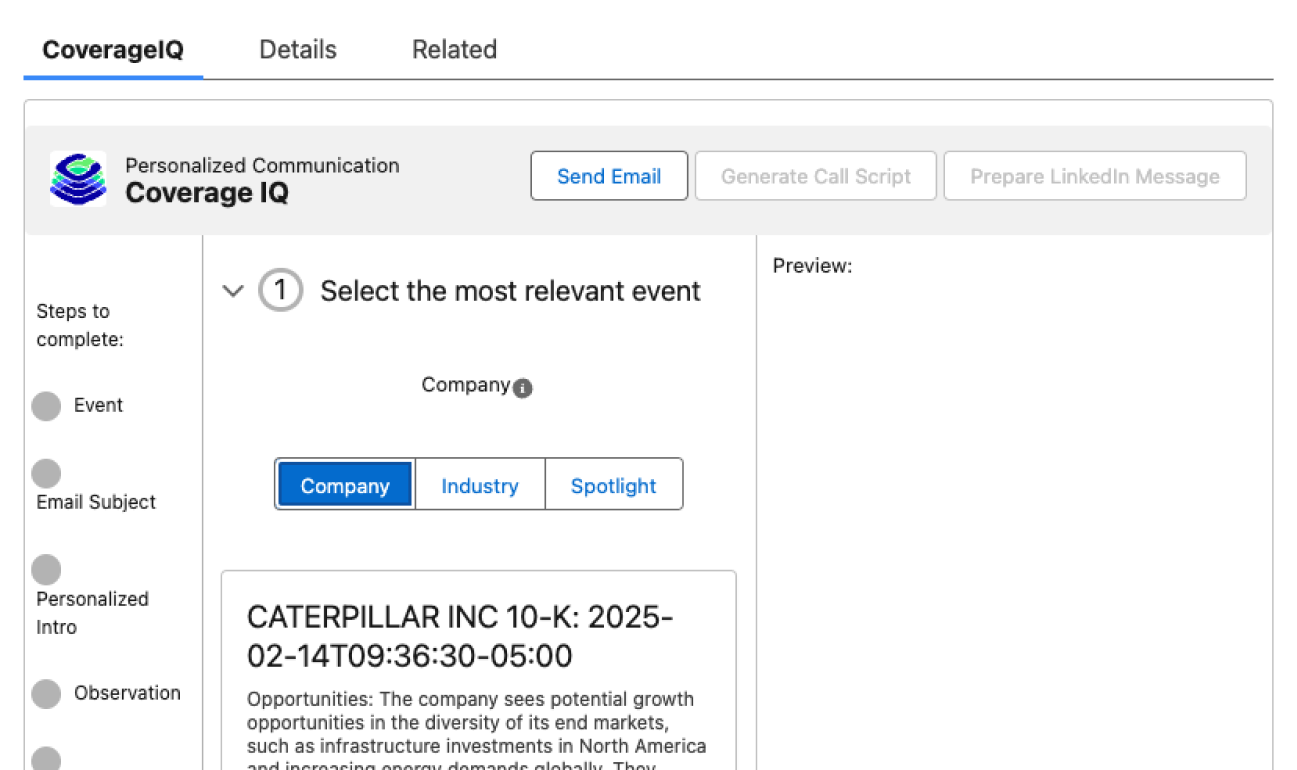Image resolution: width=1297 pixels, height=770 pixels.
Task: Click the Observation step label
Action: pyautogui.click(x=127, y=693)
